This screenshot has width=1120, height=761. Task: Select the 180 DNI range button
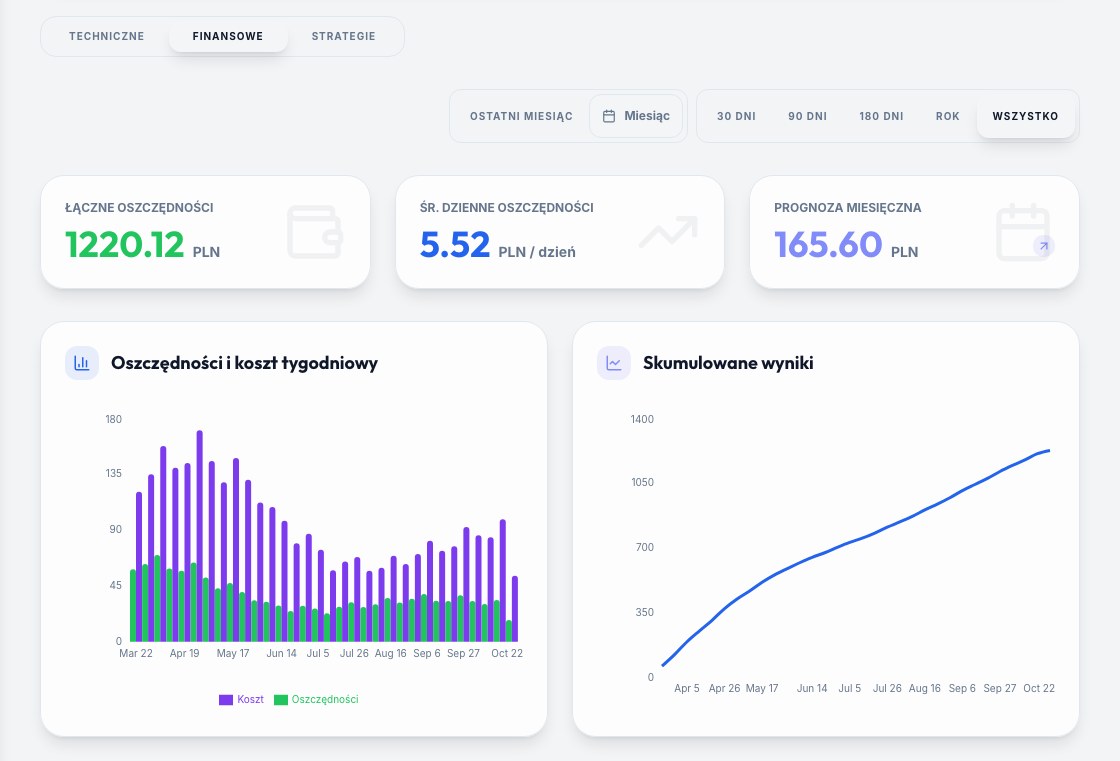pos(881,116)
